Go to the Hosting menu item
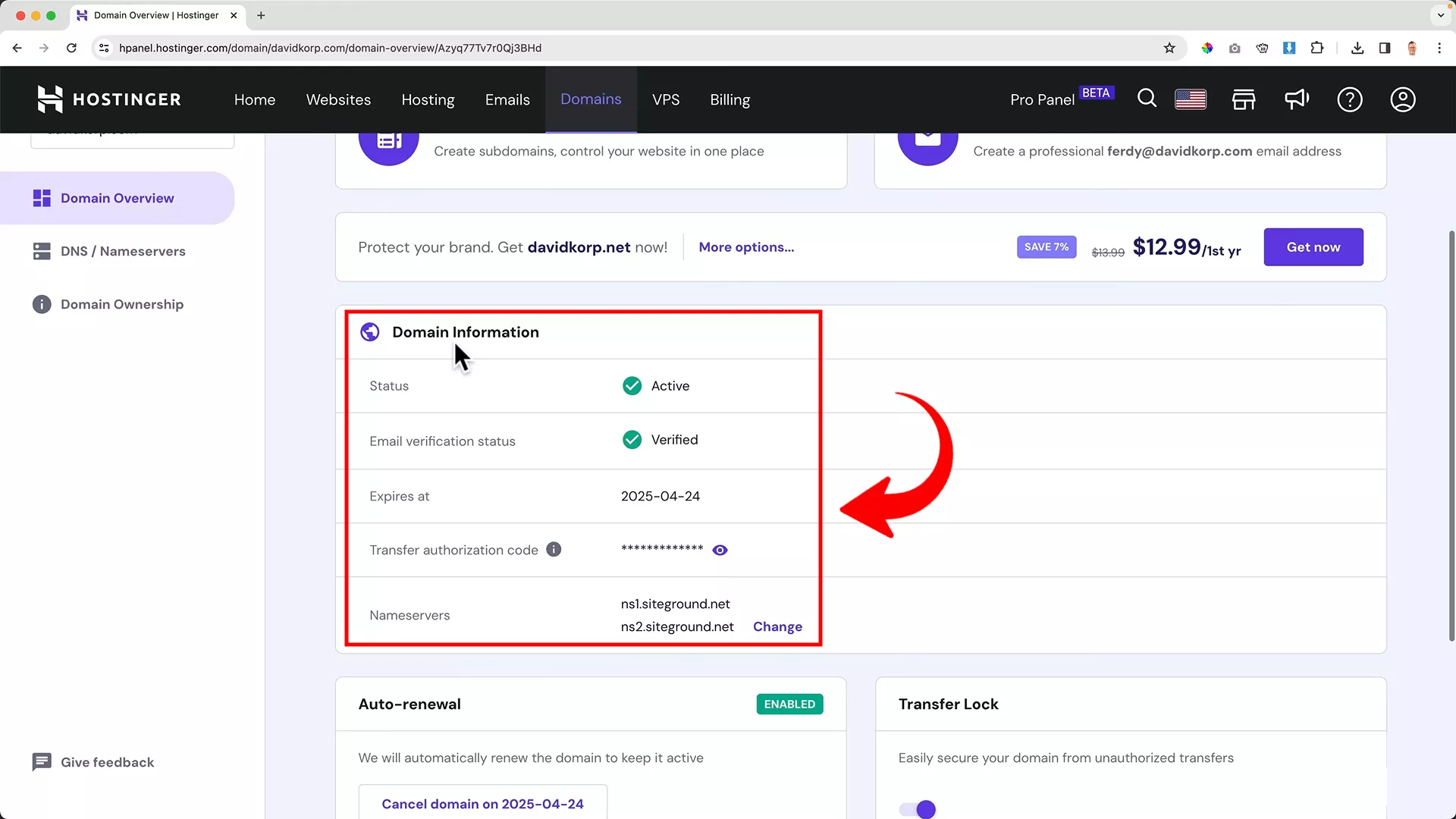Viewport: 1456px width, 819px height. point(428,99)
